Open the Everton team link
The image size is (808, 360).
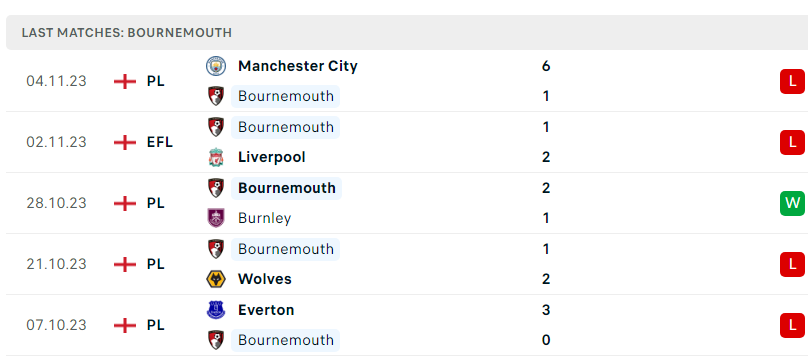click(266, 310)
